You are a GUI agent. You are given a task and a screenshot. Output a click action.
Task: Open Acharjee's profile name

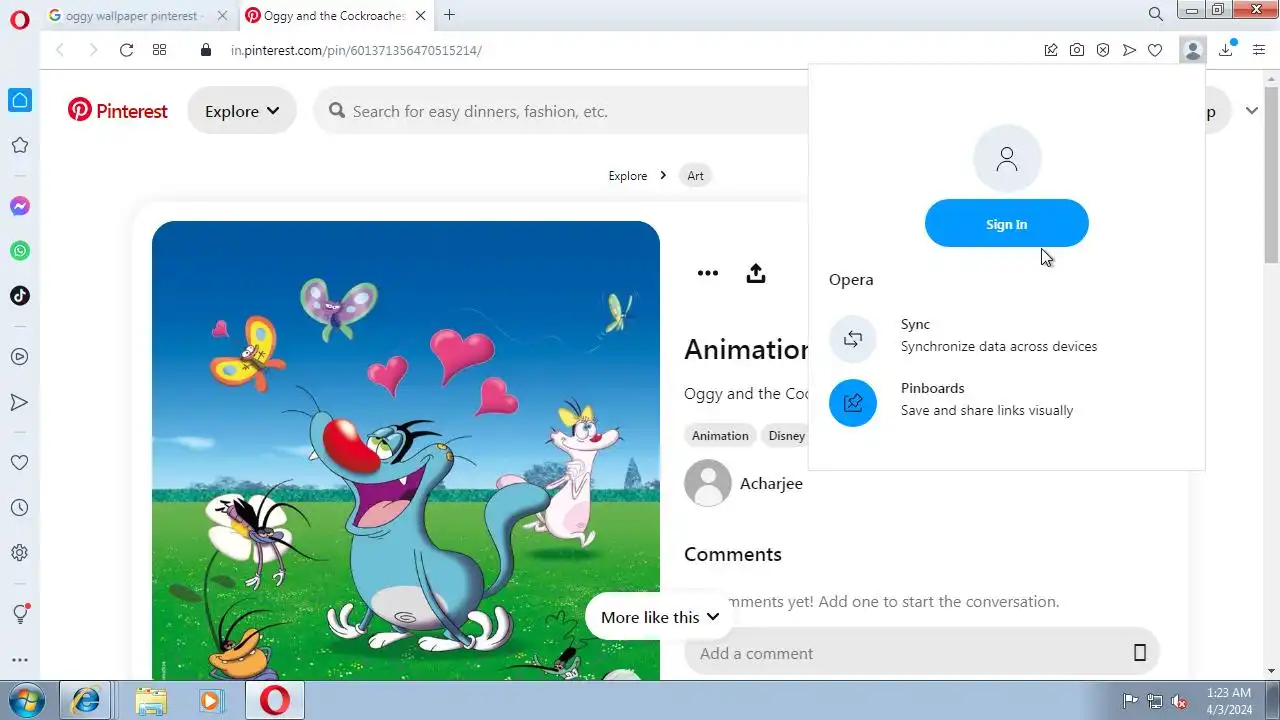coord(771,484)
